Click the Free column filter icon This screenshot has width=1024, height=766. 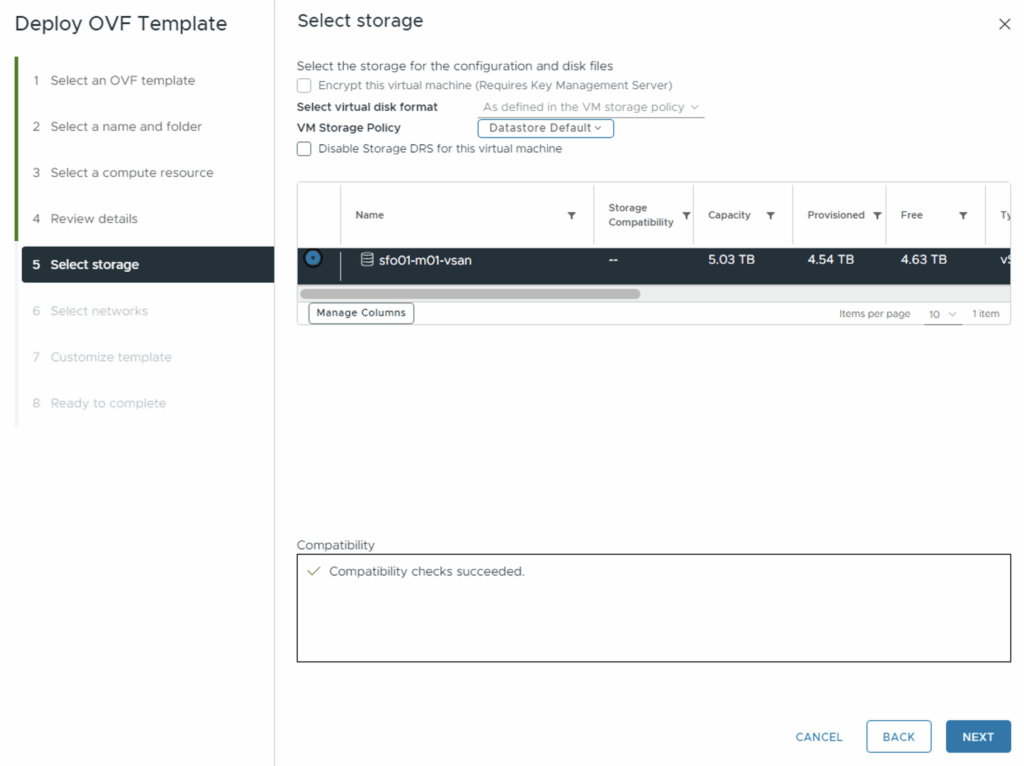[x=963, y=216]
